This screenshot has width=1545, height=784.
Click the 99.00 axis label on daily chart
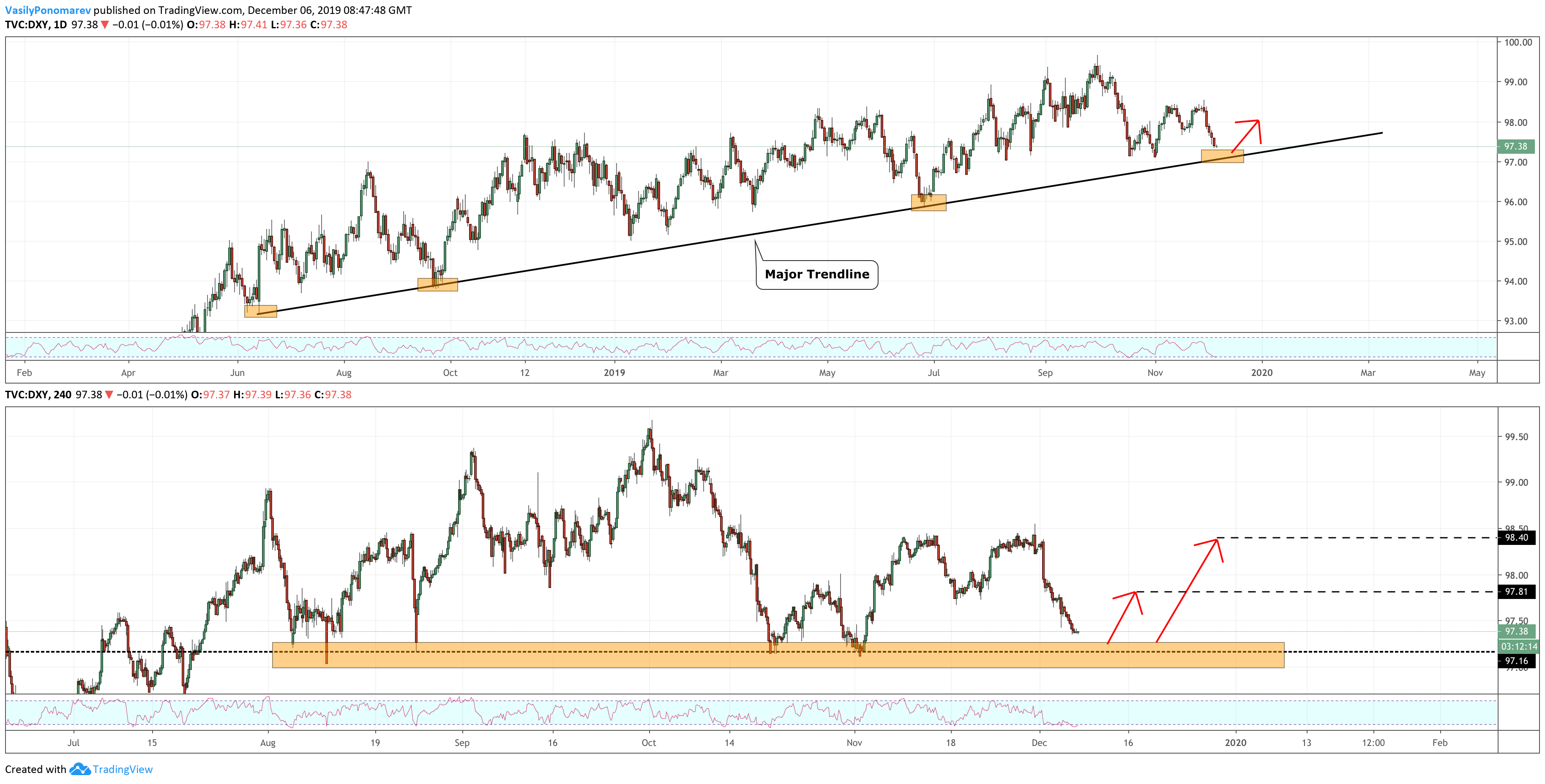[x=1515, y=82]
